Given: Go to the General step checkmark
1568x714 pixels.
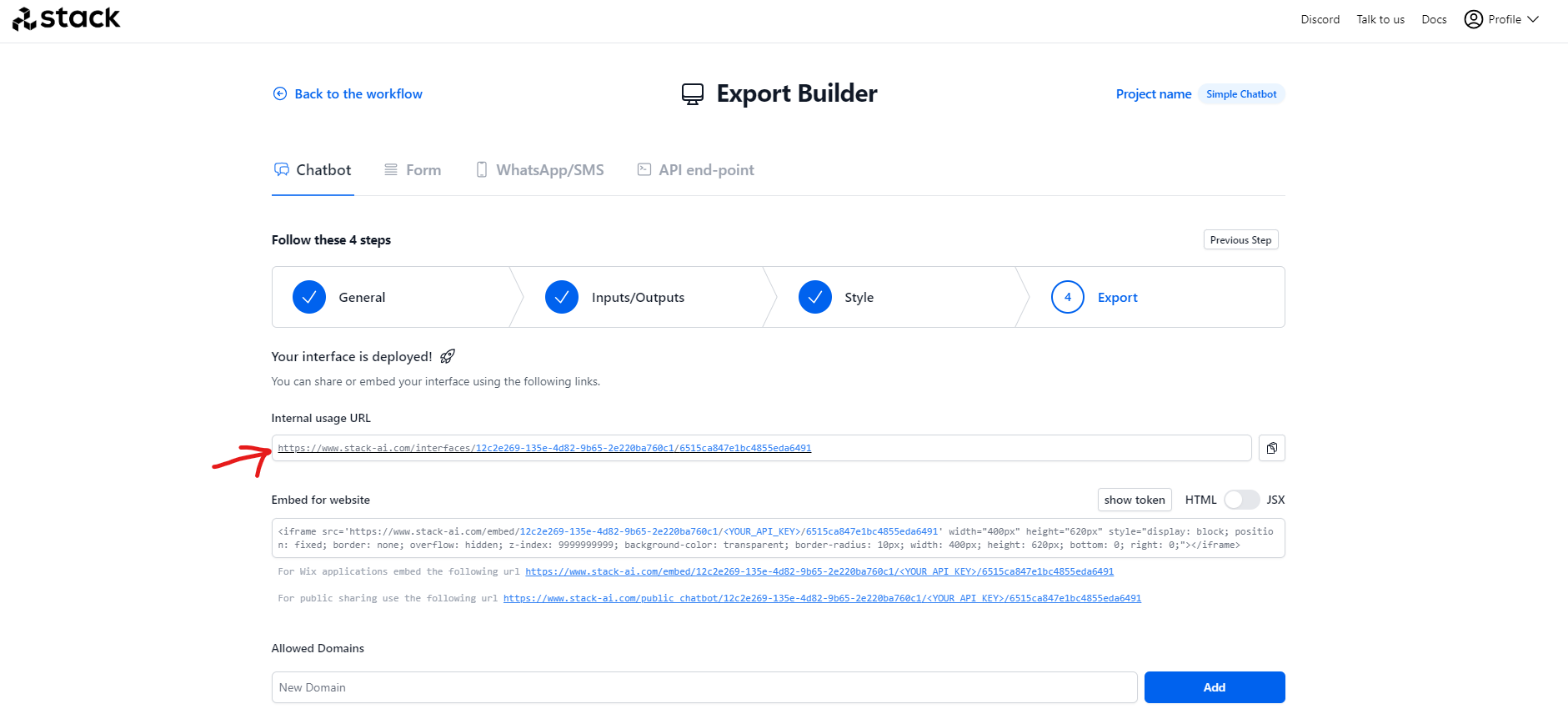Looking at the screenshot, I should (309, 297).
